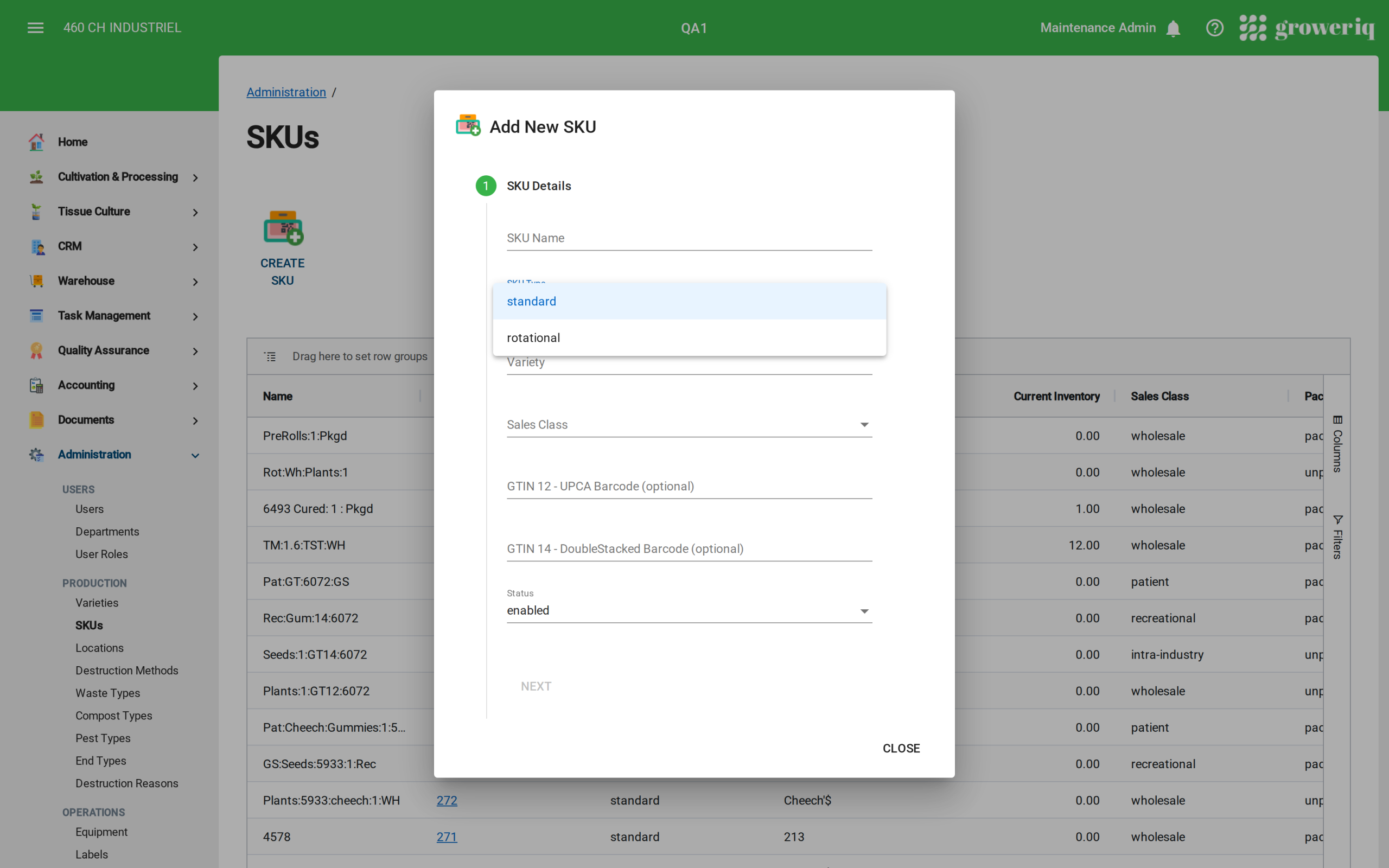Expand Cultivation & Processing menu
Screen dimensions: 1389x868
(x=195, y=178)
